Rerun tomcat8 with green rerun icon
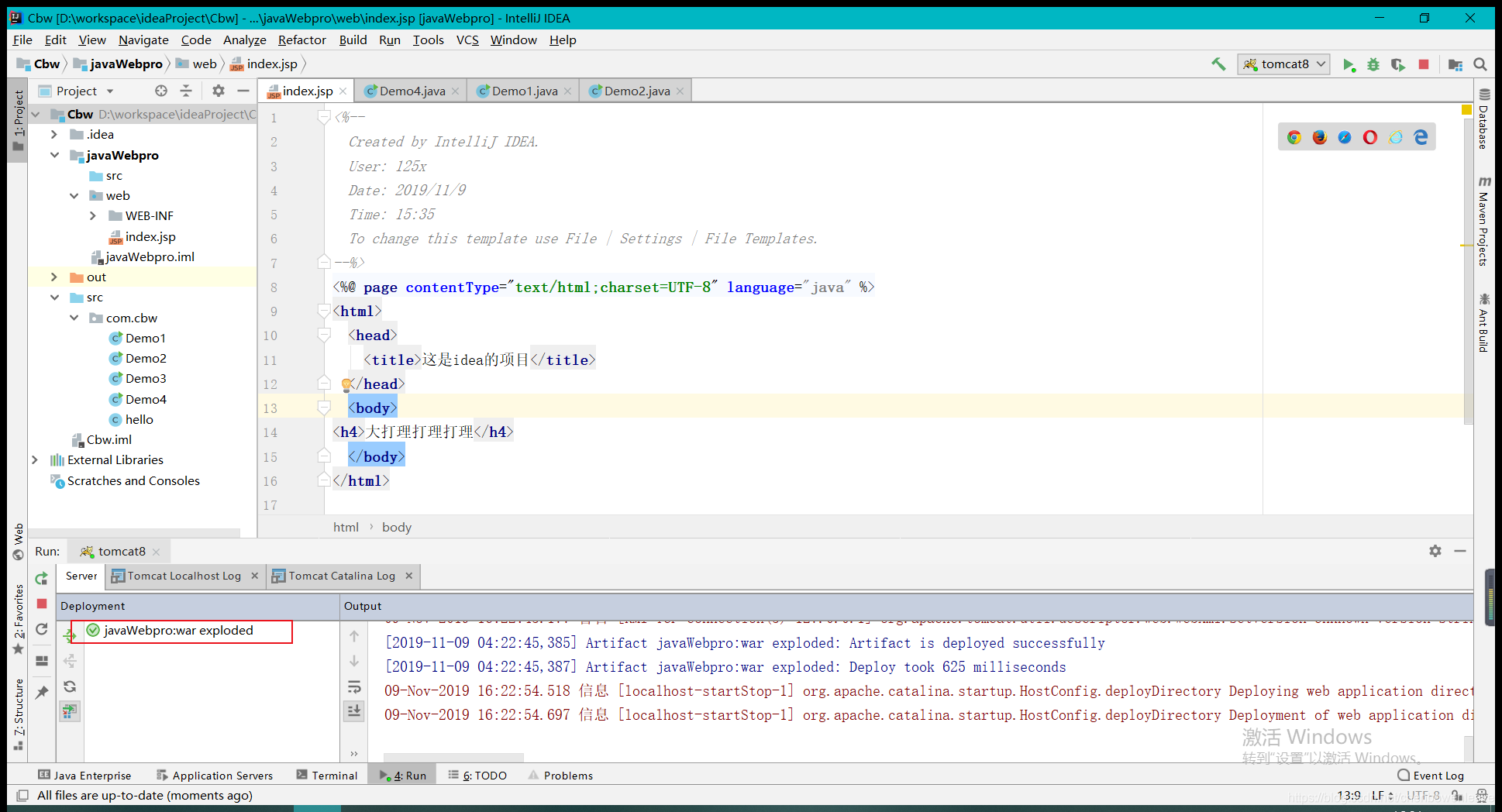The height and width of the screenshot is (812, 1502). coord(42,579)
